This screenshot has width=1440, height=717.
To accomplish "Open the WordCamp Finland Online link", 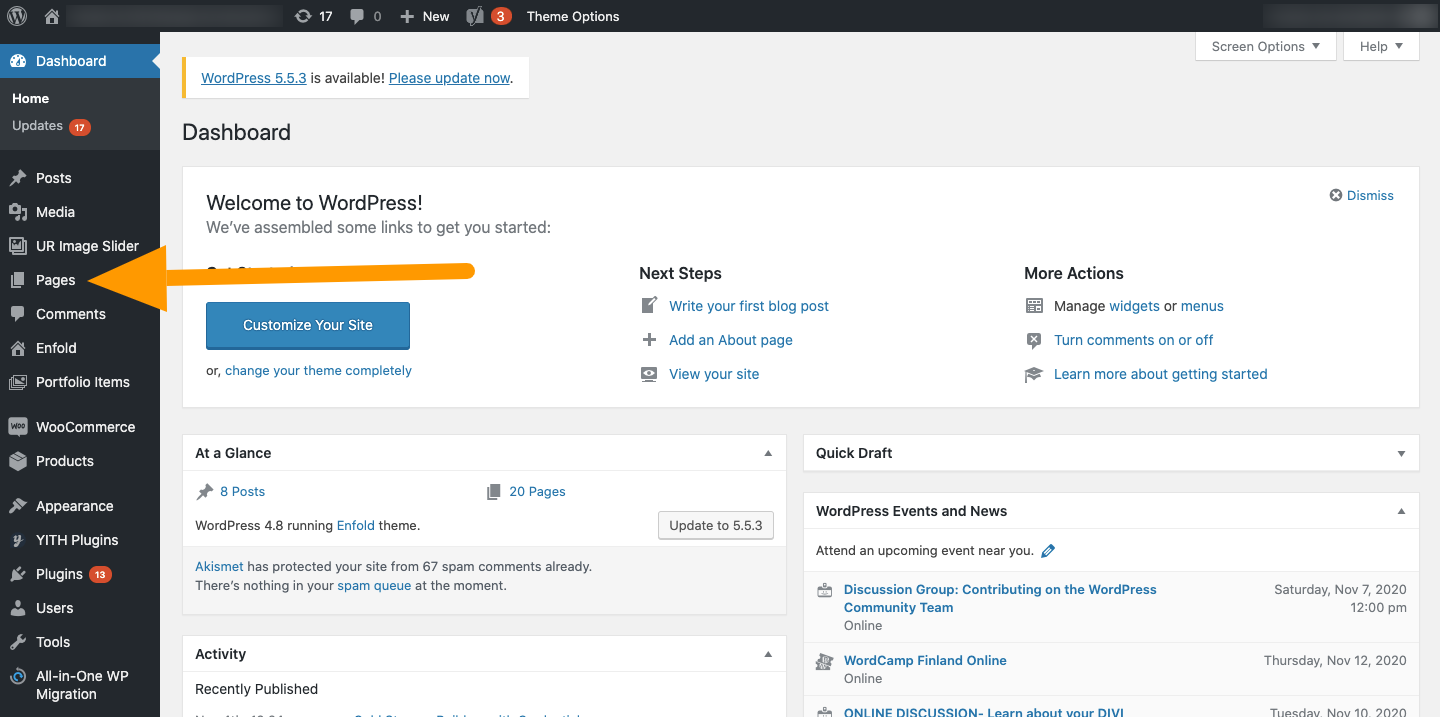I will 925,660.
